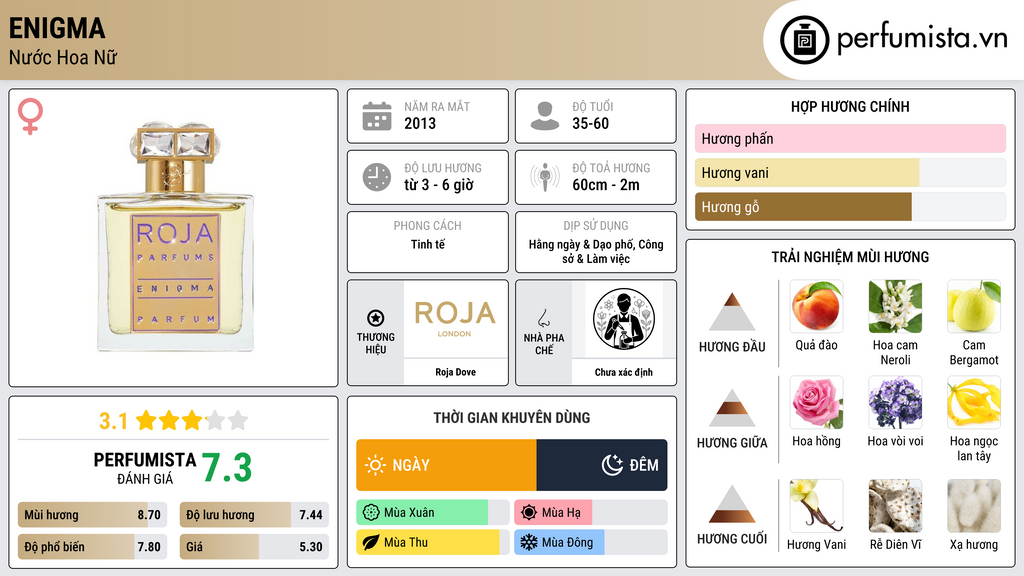Click the Hợp hương chính heading
Screen dimensions: 1024x576
(850, 106)
